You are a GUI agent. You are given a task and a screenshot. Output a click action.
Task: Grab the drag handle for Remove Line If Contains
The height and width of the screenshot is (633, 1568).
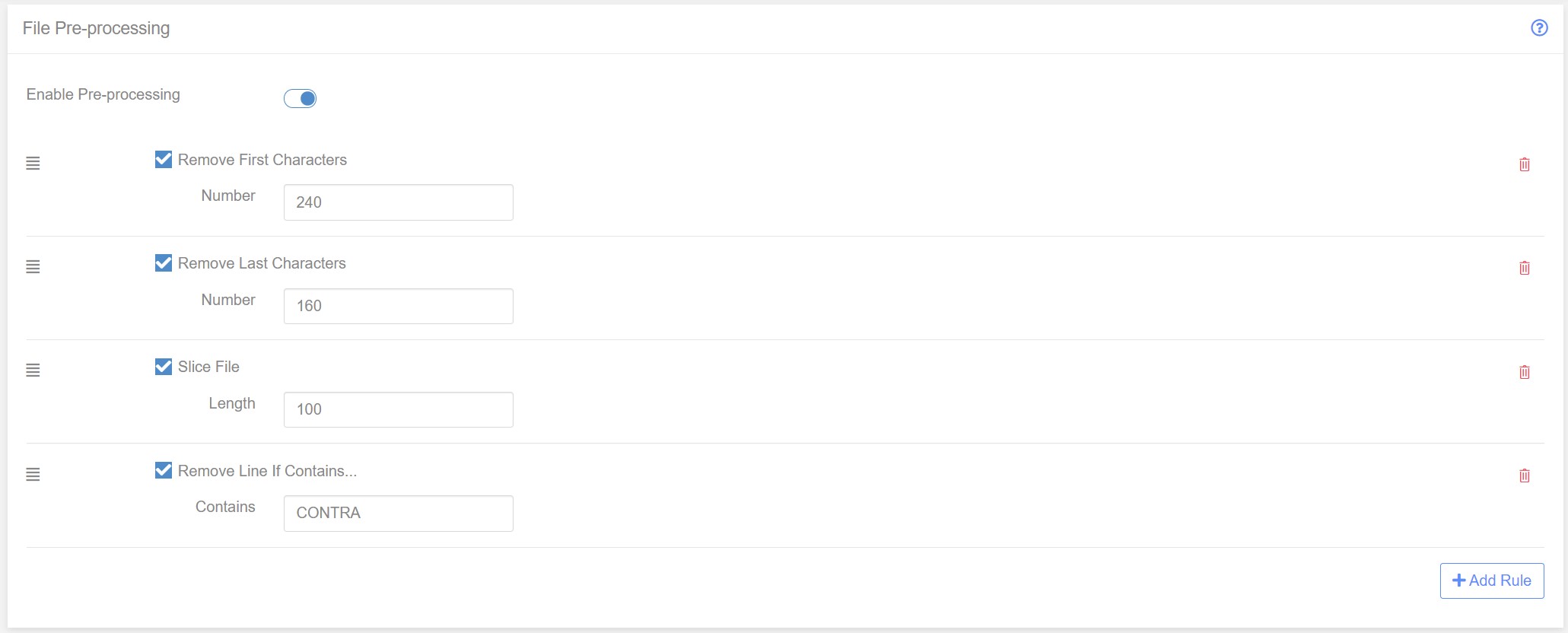(x=33, y=474)
